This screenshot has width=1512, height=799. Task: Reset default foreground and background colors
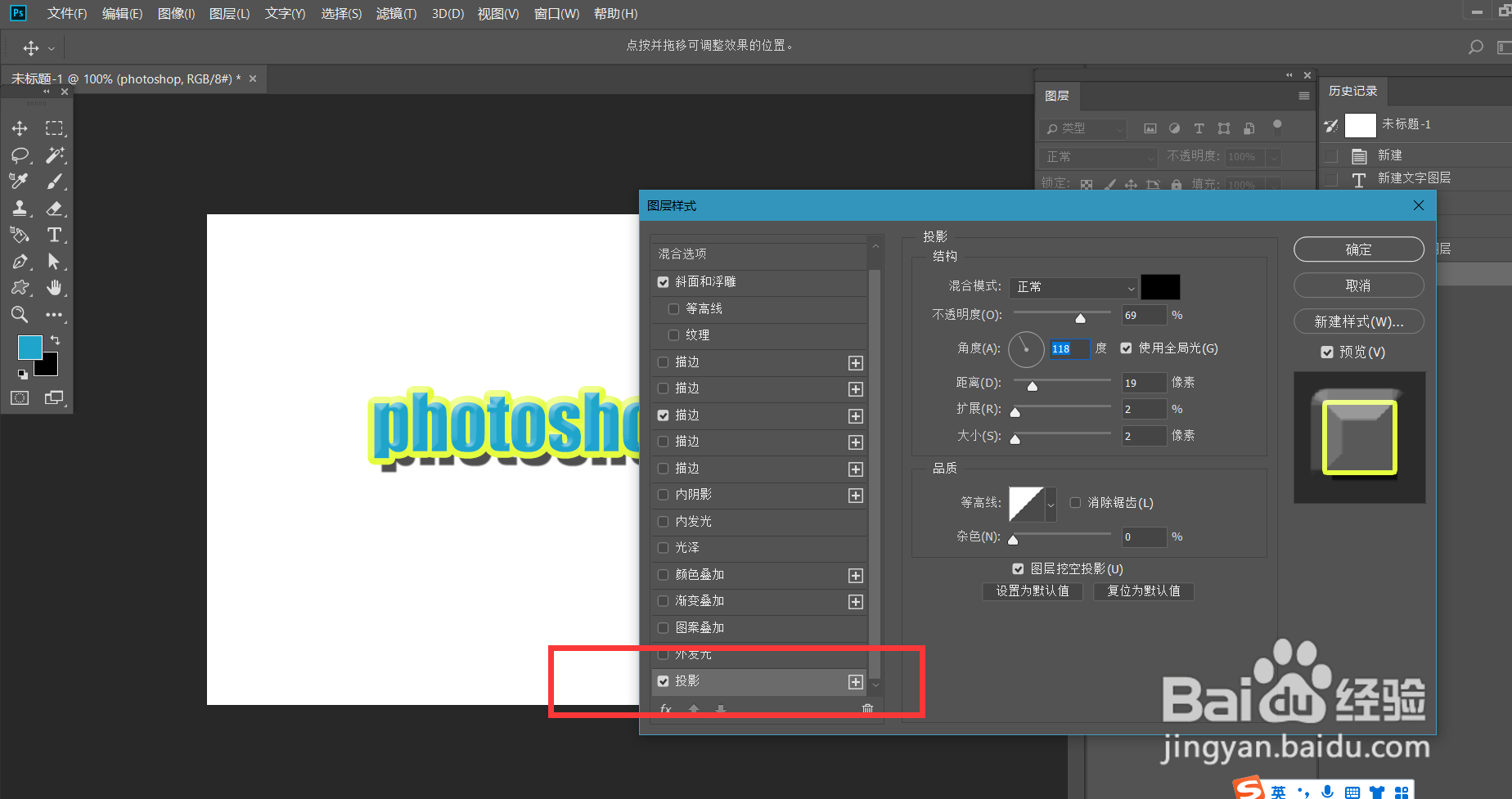[23, 375]
